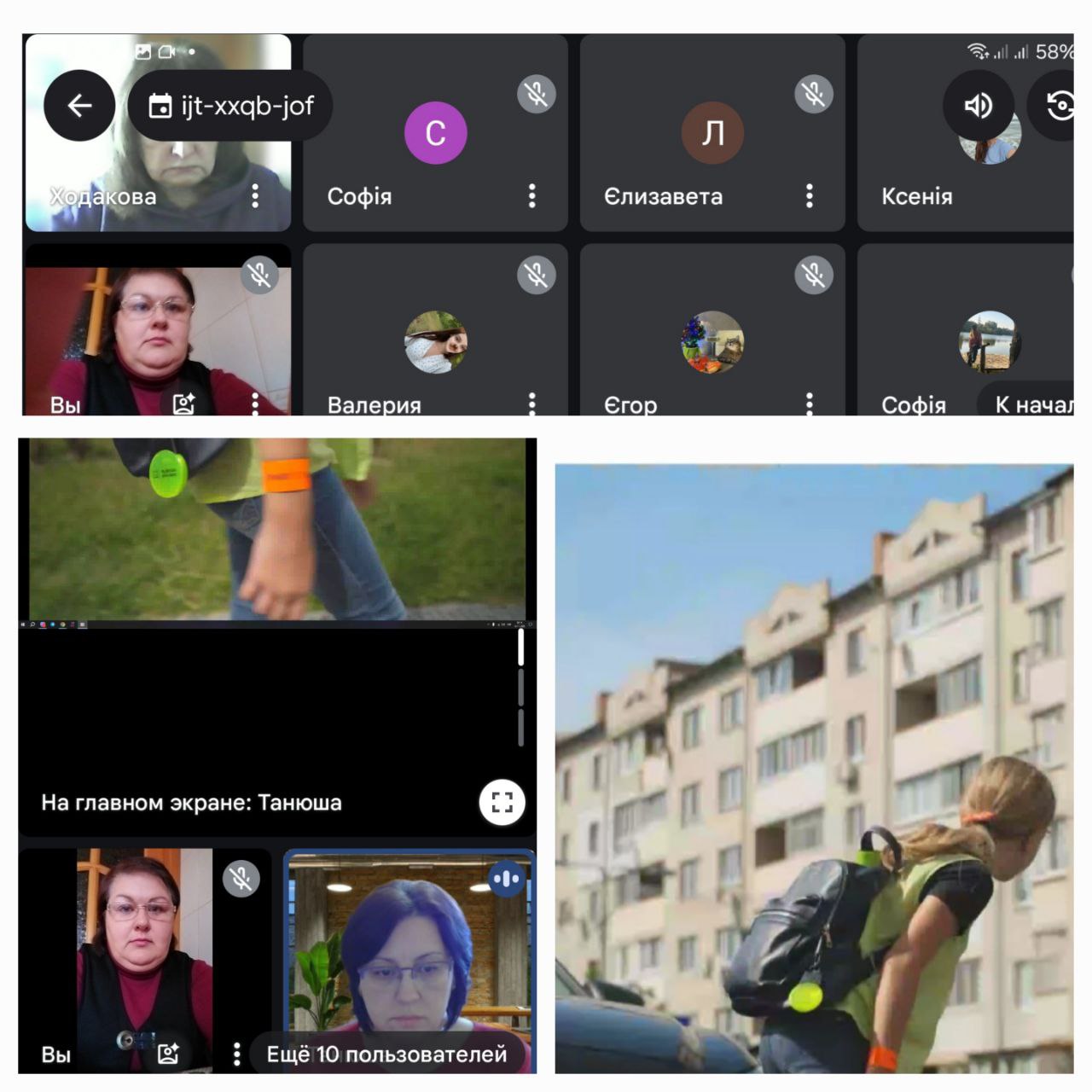This screenshot has width=1092, height=1092.
Task: Click the audio activity indicator on speaking tile
Action: pyautogui.click(x=506, y=879)
